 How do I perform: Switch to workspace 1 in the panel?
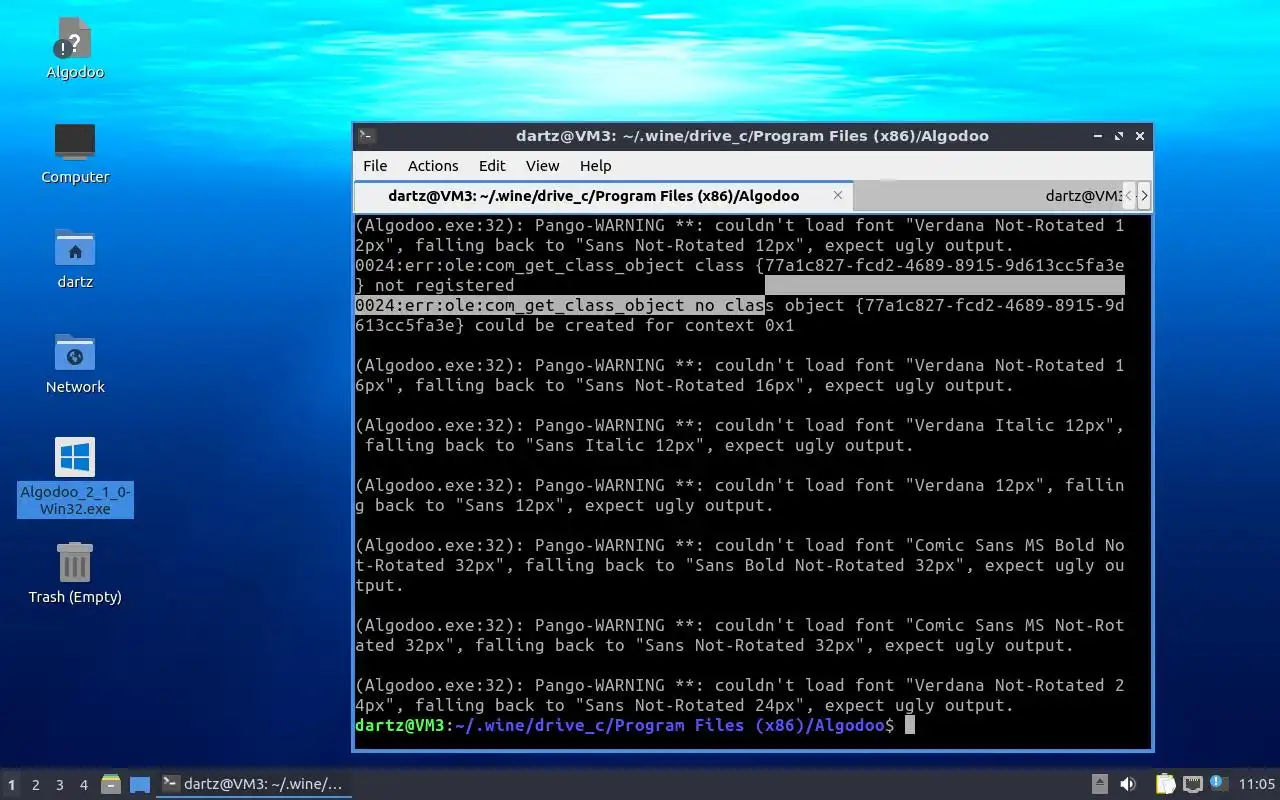12,785
